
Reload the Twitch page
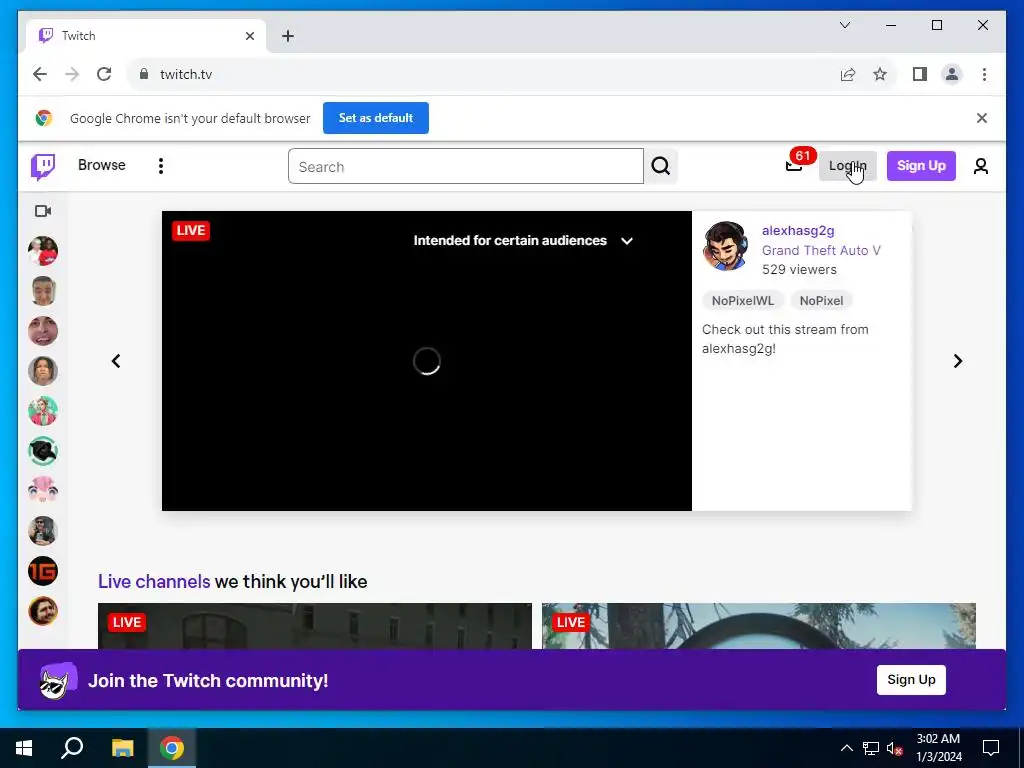pyautogui.click(x=104, y=74)
